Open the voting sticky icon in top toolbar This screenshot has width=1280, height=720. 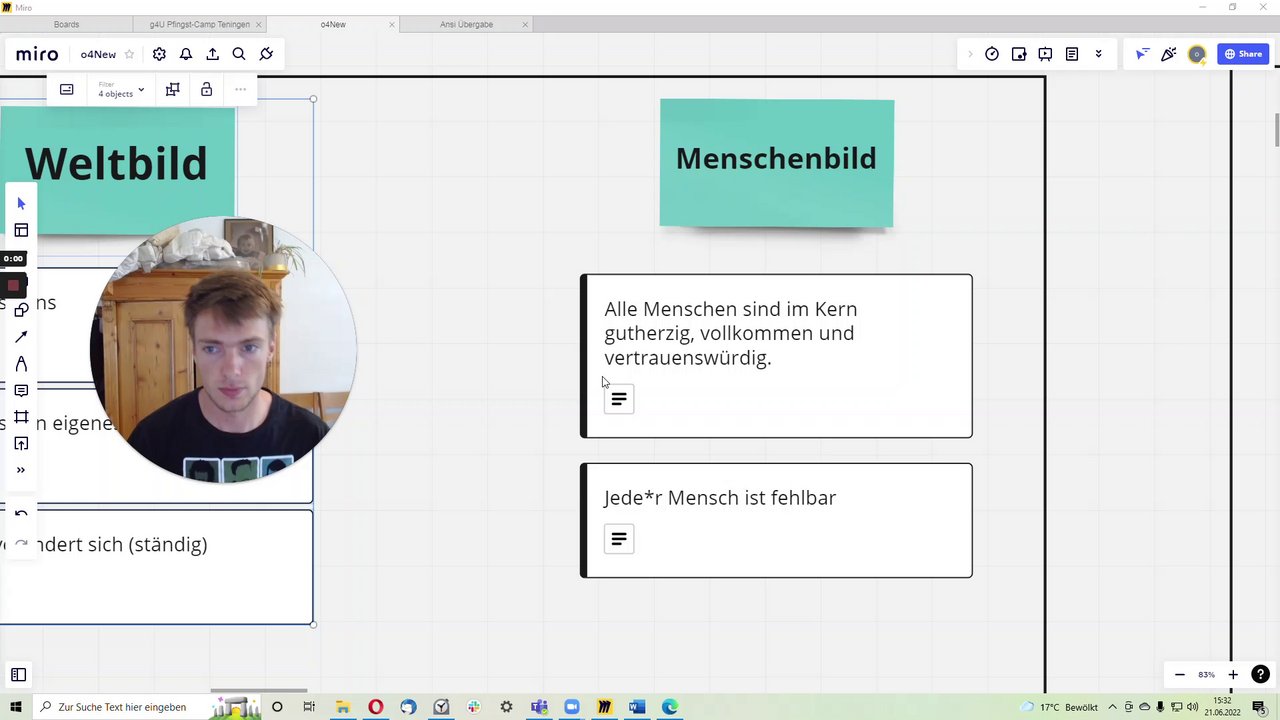click(x=1019, y=54)
